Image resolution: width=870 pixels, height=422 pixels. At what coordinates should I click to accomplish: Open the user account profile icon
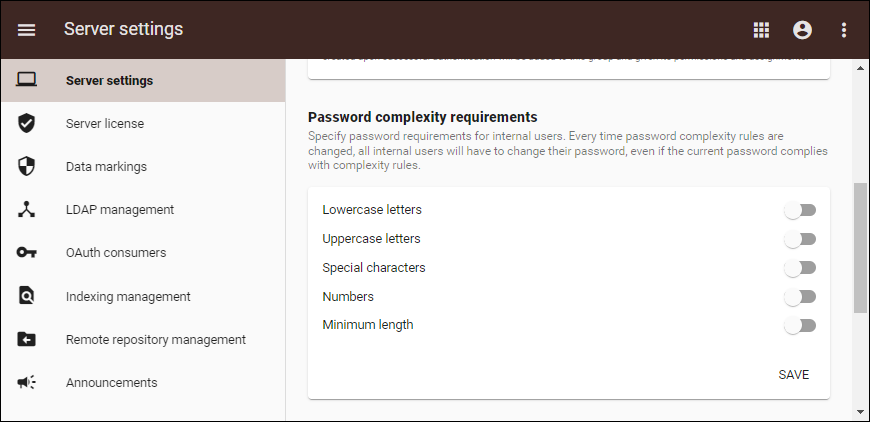(x=802, y=30)
